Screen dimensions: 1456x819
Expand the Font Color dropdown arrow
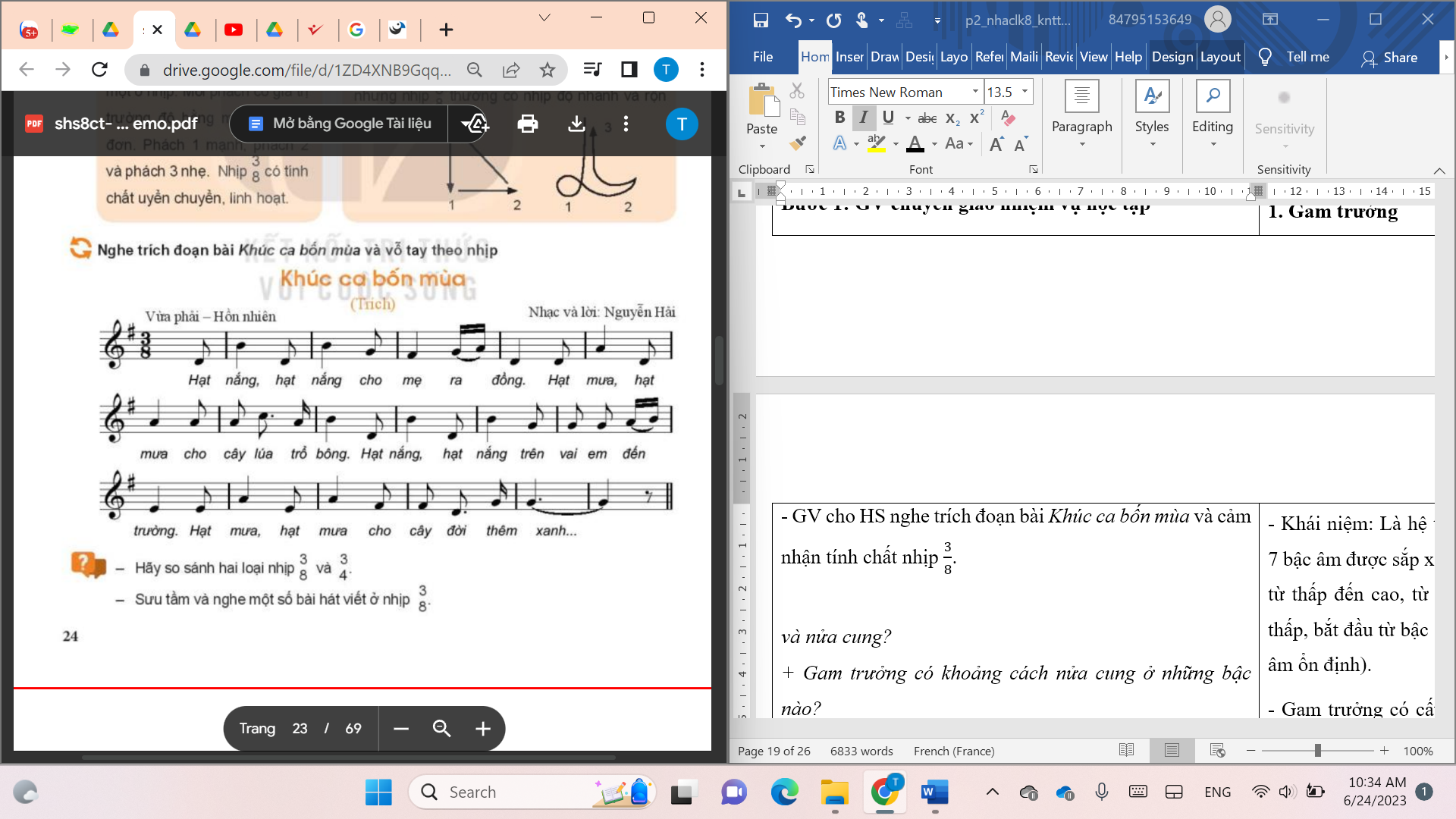pos(934,143)
